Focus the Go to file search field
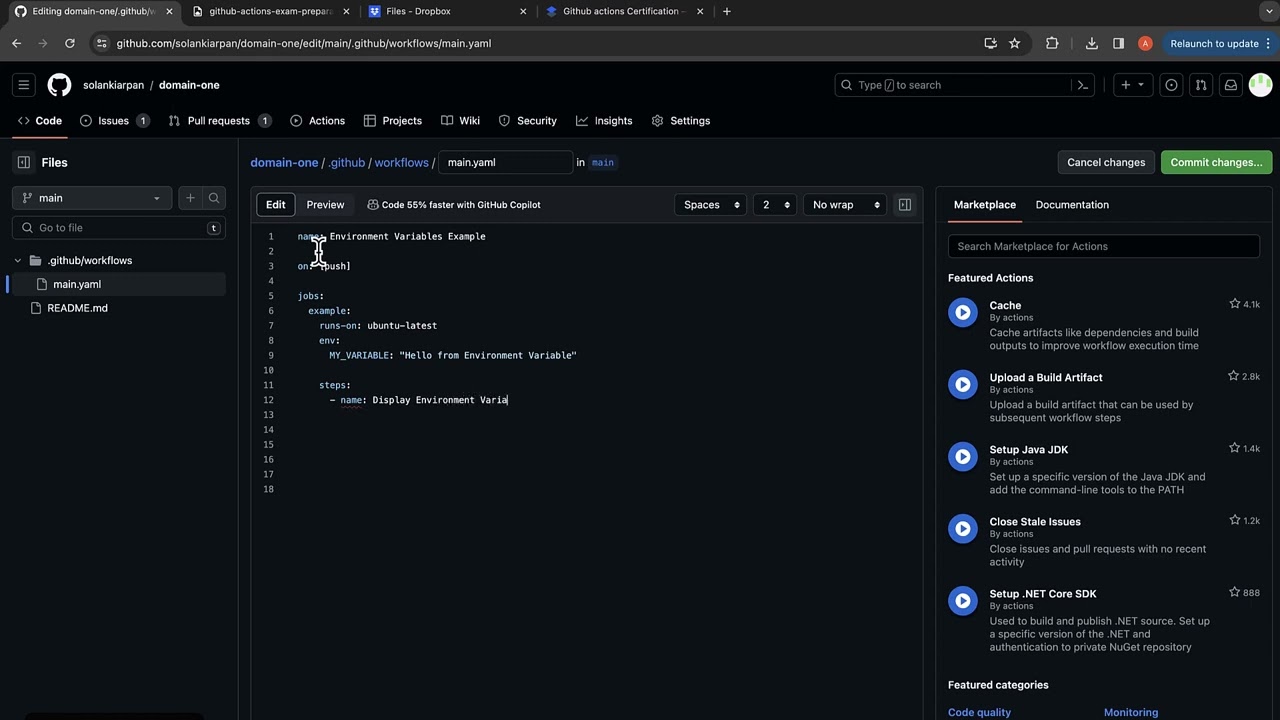The height and width of the screenshot is (720, 1280). tap(119, 228)
